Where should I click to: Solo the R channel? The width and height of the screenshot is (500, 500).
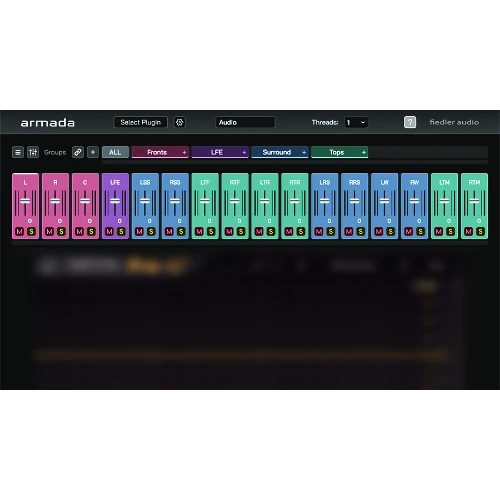(x=61, y=231)
